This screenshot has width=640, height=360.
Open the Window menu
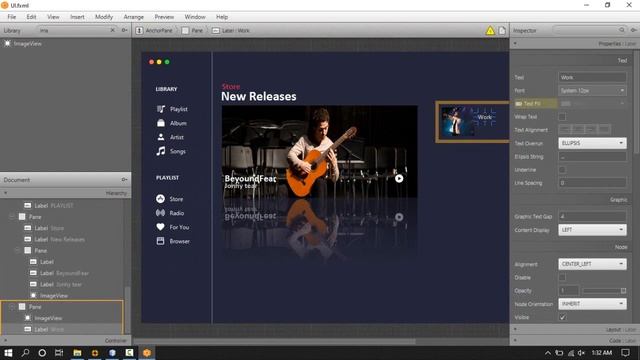[195, 17]
